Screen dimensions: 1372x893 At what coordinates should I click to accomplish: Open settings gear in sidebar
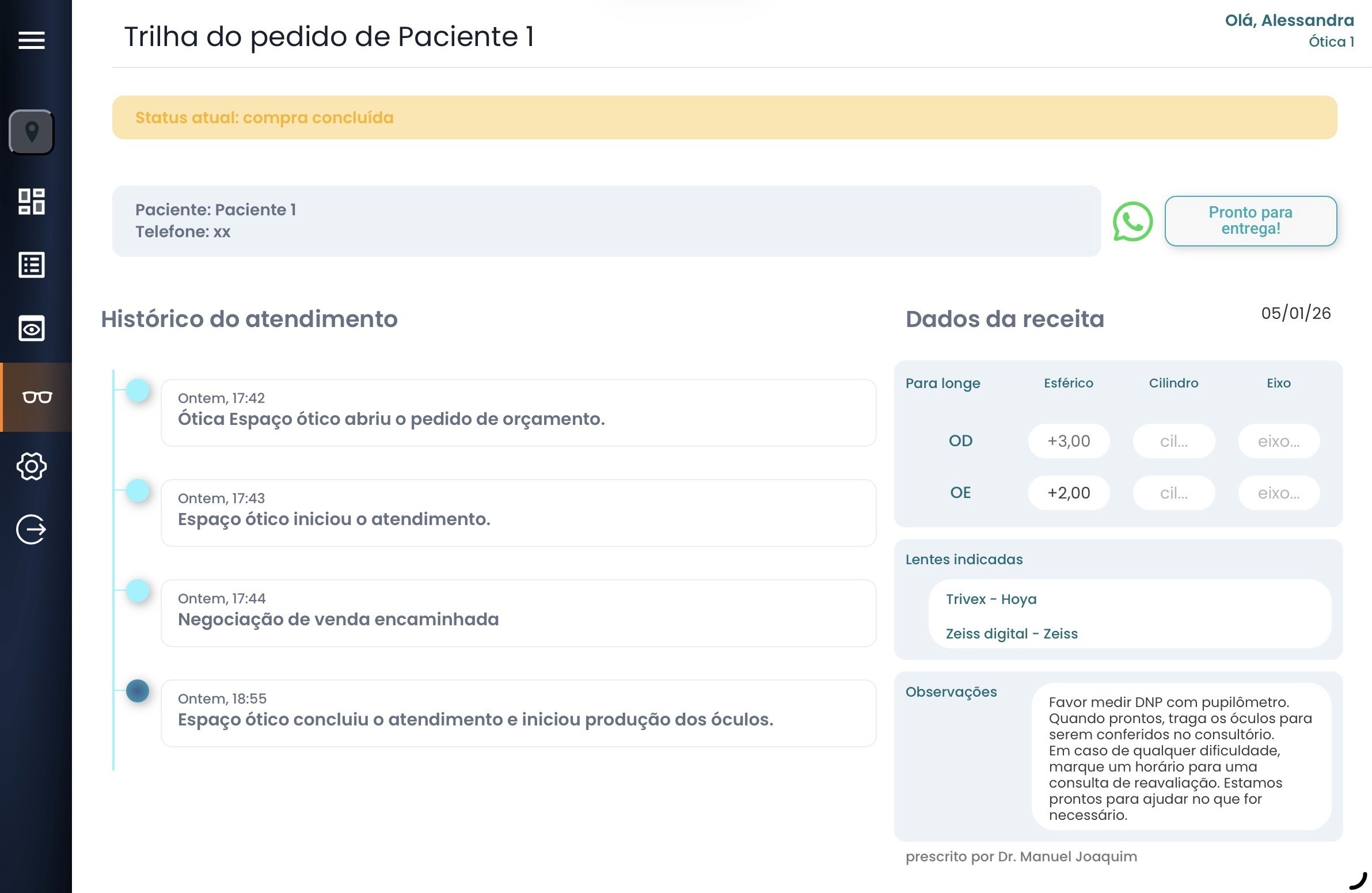31,466
